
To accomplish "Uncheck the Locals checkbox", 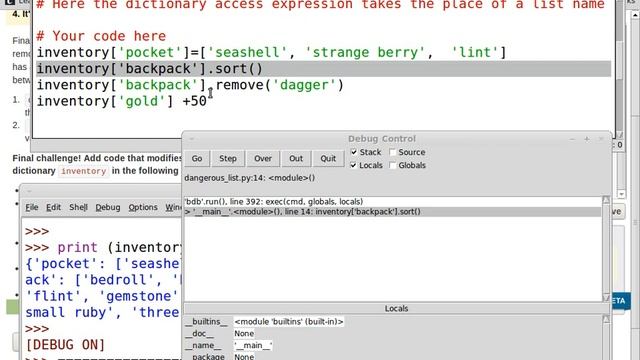I will tap(354, 165).
